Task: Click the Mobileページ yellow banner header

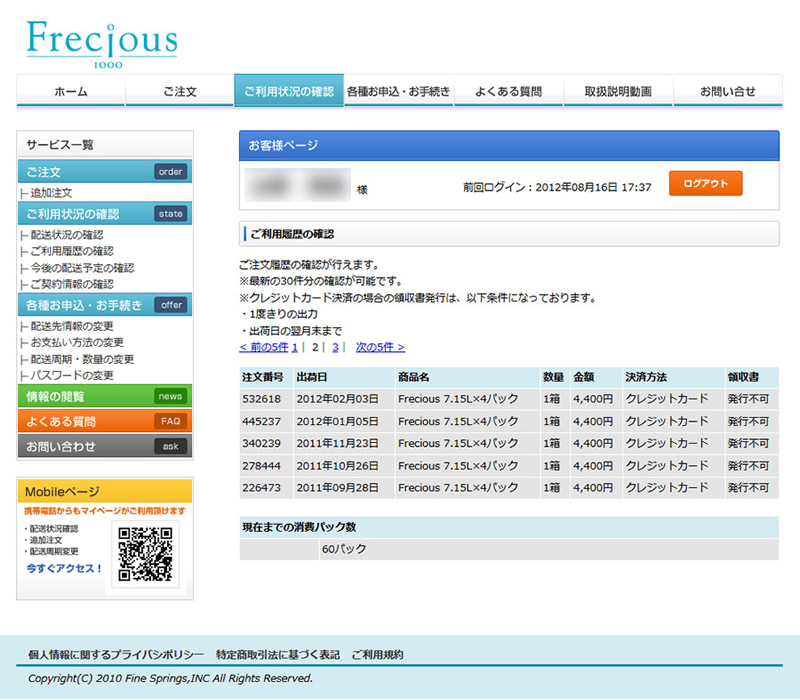Action: coord(105,491)
